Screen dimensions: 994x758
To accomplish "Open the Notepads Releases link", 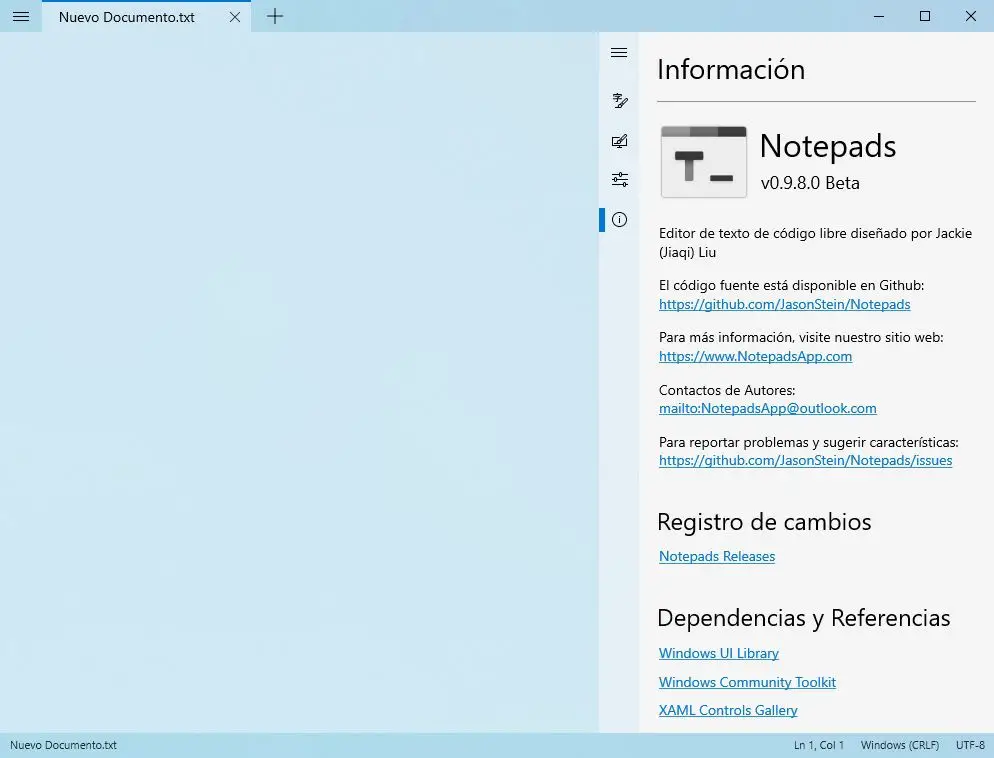I will [716, 556].
